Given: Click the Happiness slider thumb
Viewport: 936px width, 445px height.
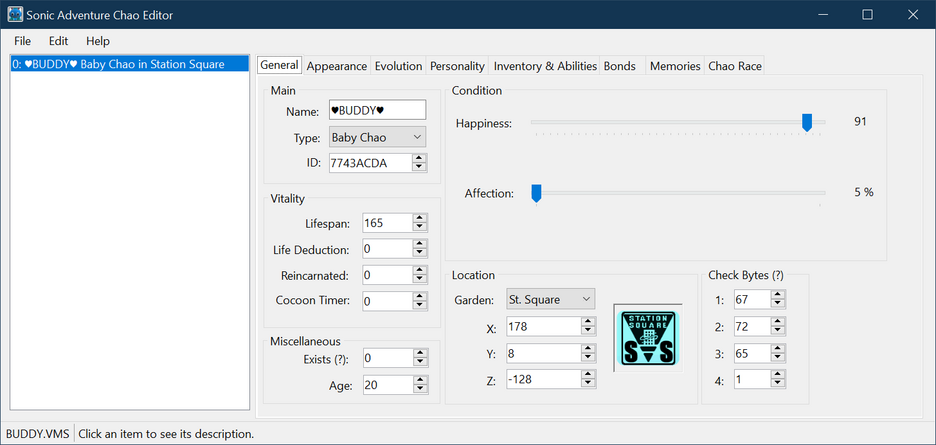Looking at the screenshot, I should point(806,122).
